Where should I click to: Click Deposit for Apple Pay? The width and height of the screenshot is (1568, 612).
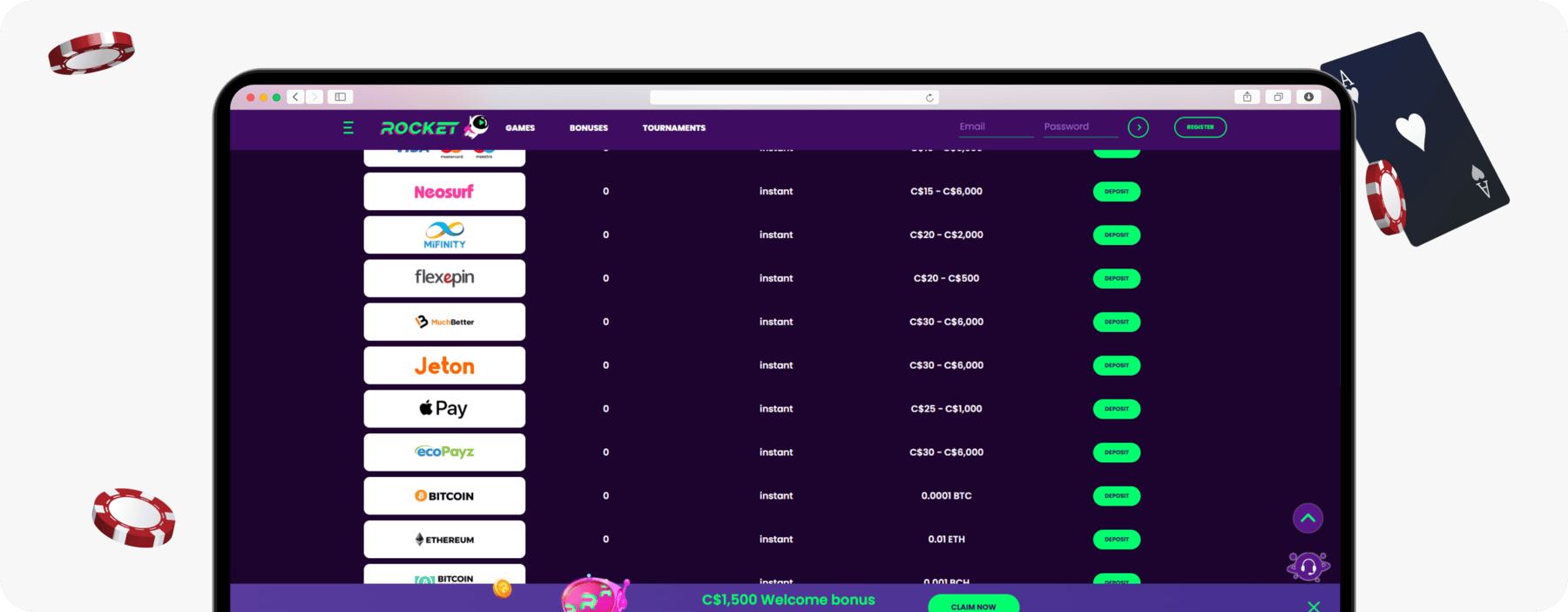1117,409
